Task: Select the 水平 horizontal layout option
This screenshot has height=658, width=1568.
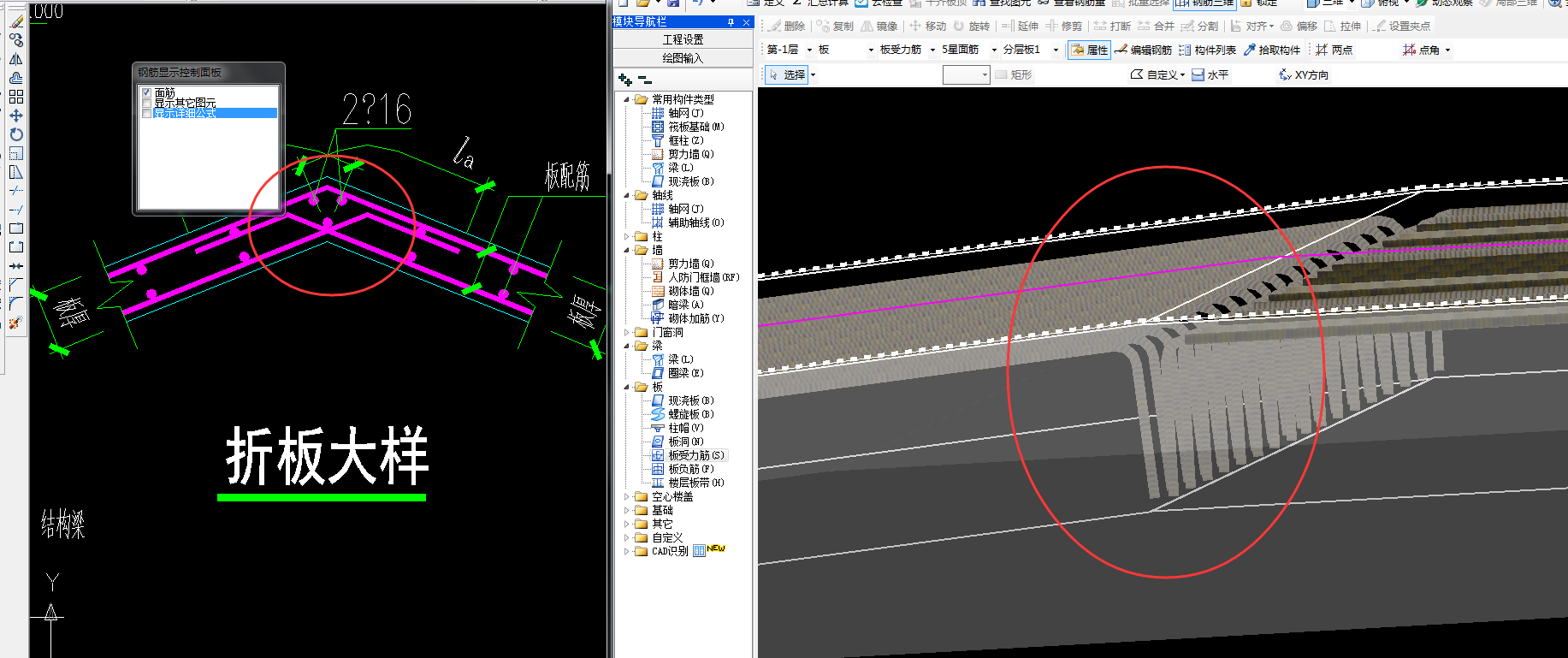Action: click(1210, 74)
